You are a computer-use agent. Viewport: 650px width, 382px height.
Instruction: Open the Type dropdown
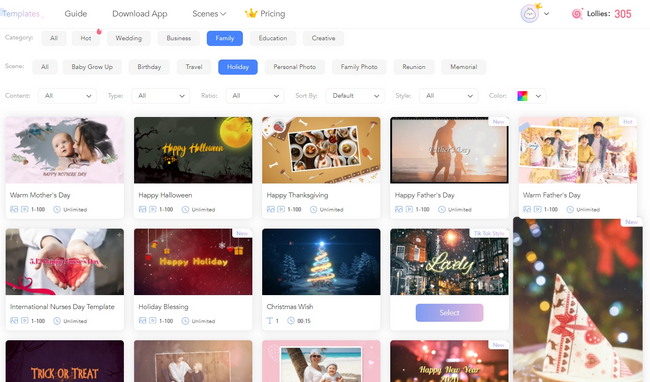160,96
